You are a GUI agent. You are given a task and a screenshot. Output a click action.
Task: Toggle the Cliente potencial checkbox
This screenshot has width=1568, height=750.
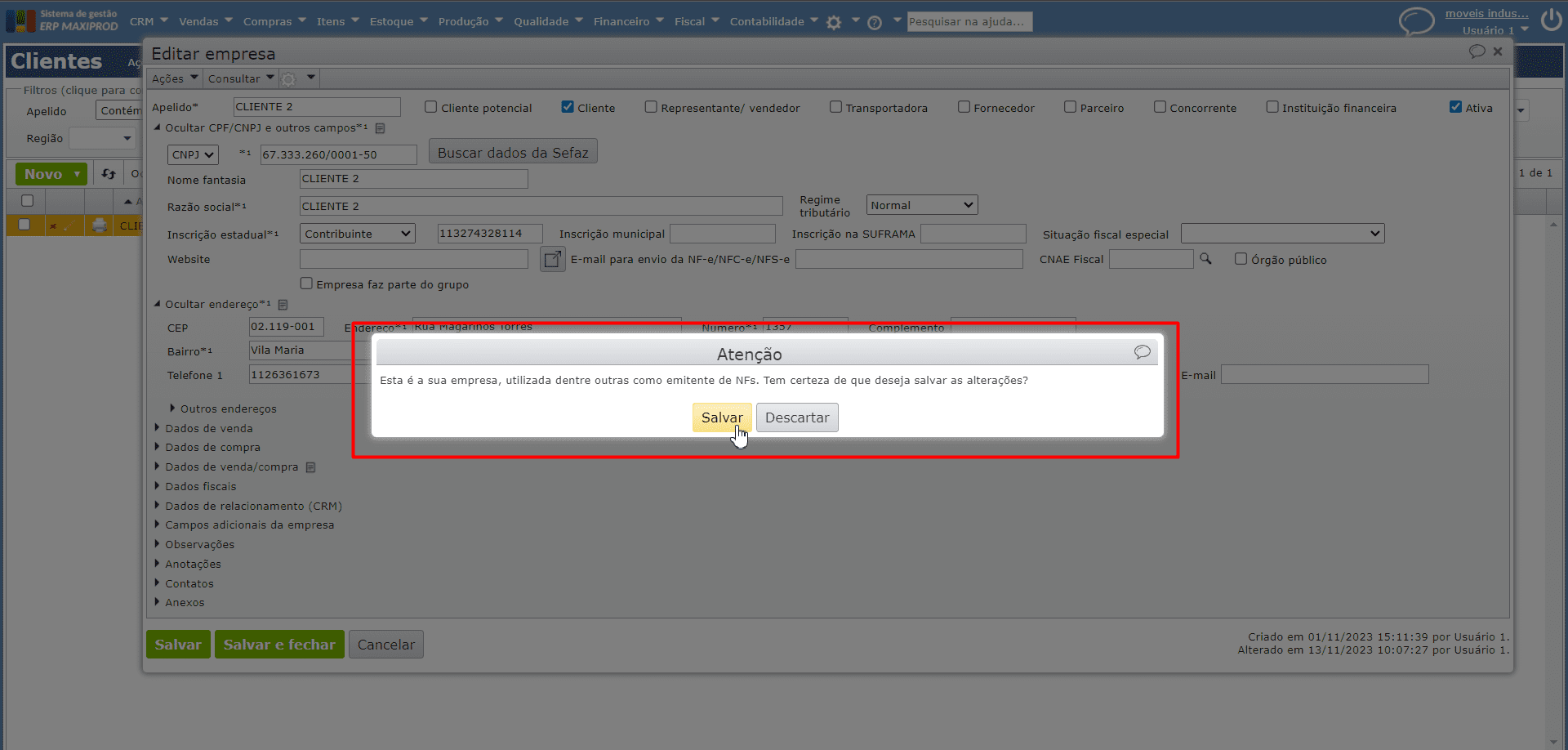coord(430,107)
